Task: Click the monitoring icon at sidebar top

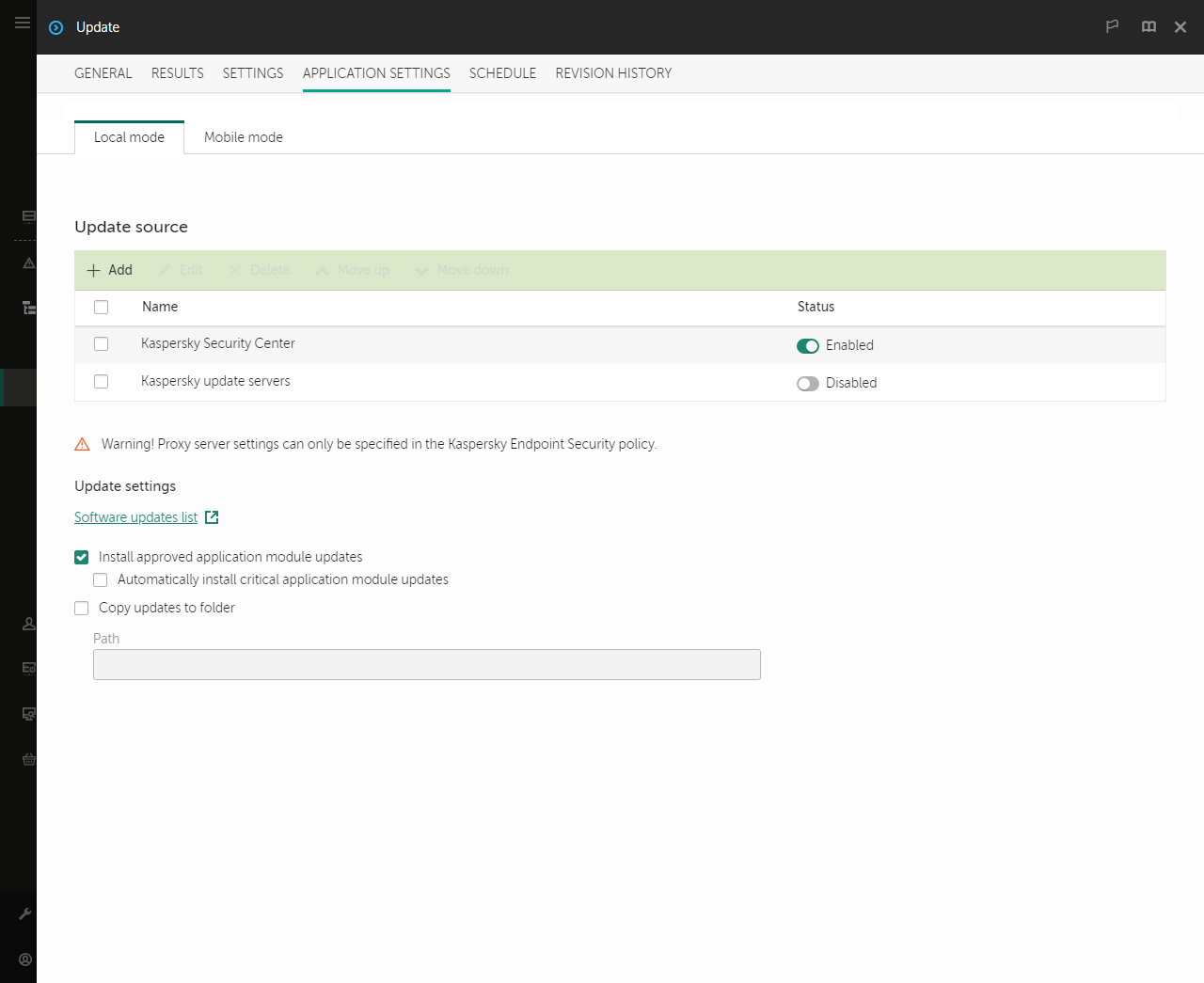Action: pos(27,216)
